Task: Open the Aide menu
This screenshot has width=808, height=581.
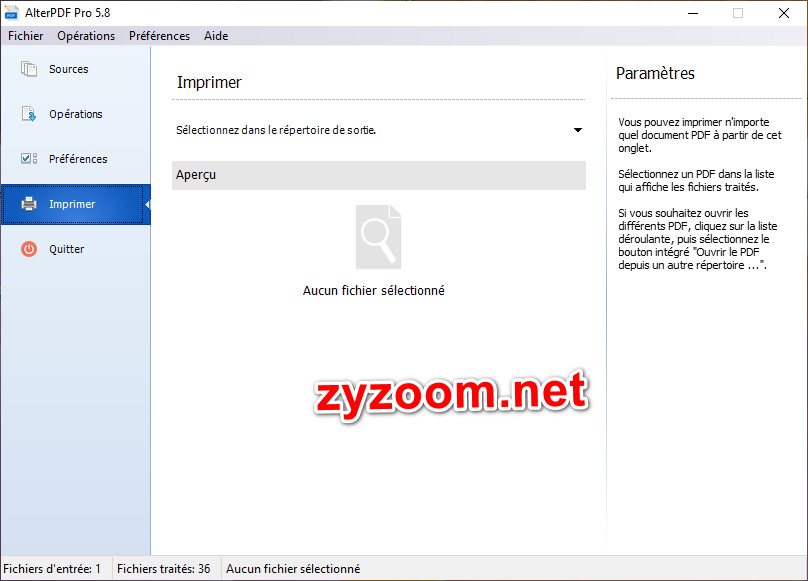Action: (x=216, y=36)
